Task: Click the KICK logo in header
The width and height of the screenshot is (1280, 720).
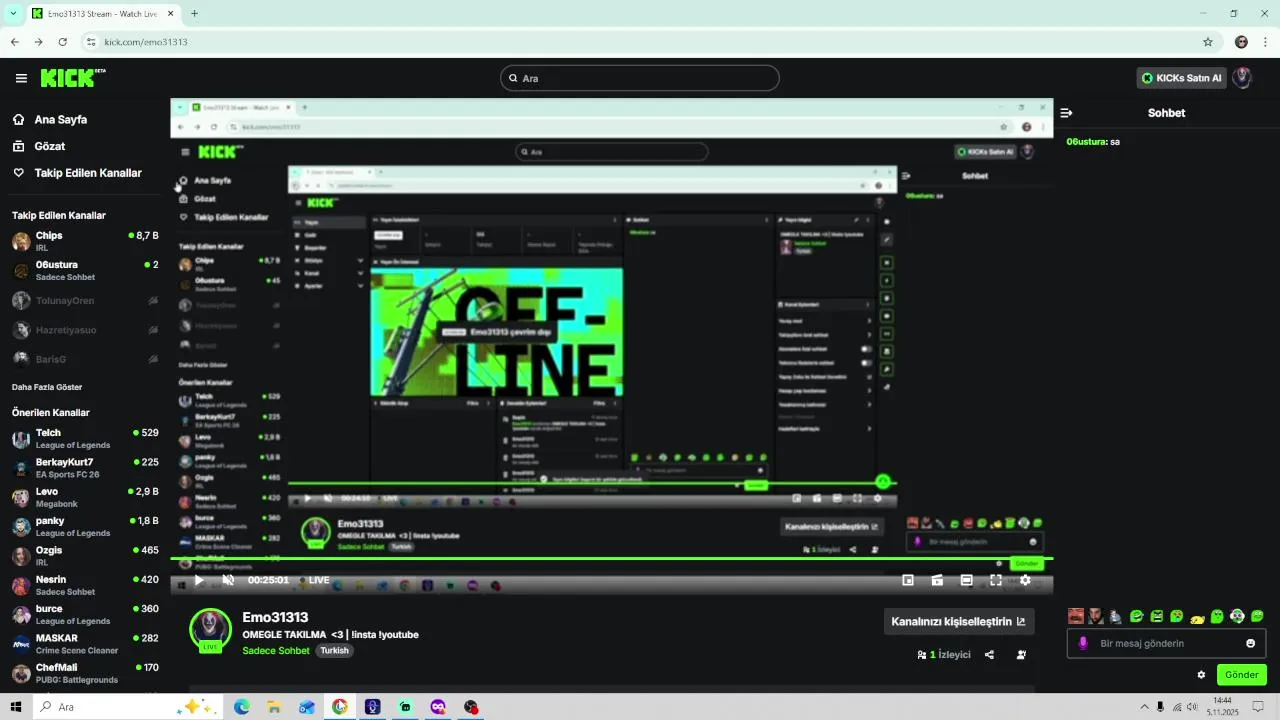Action: tap(73, 78)
